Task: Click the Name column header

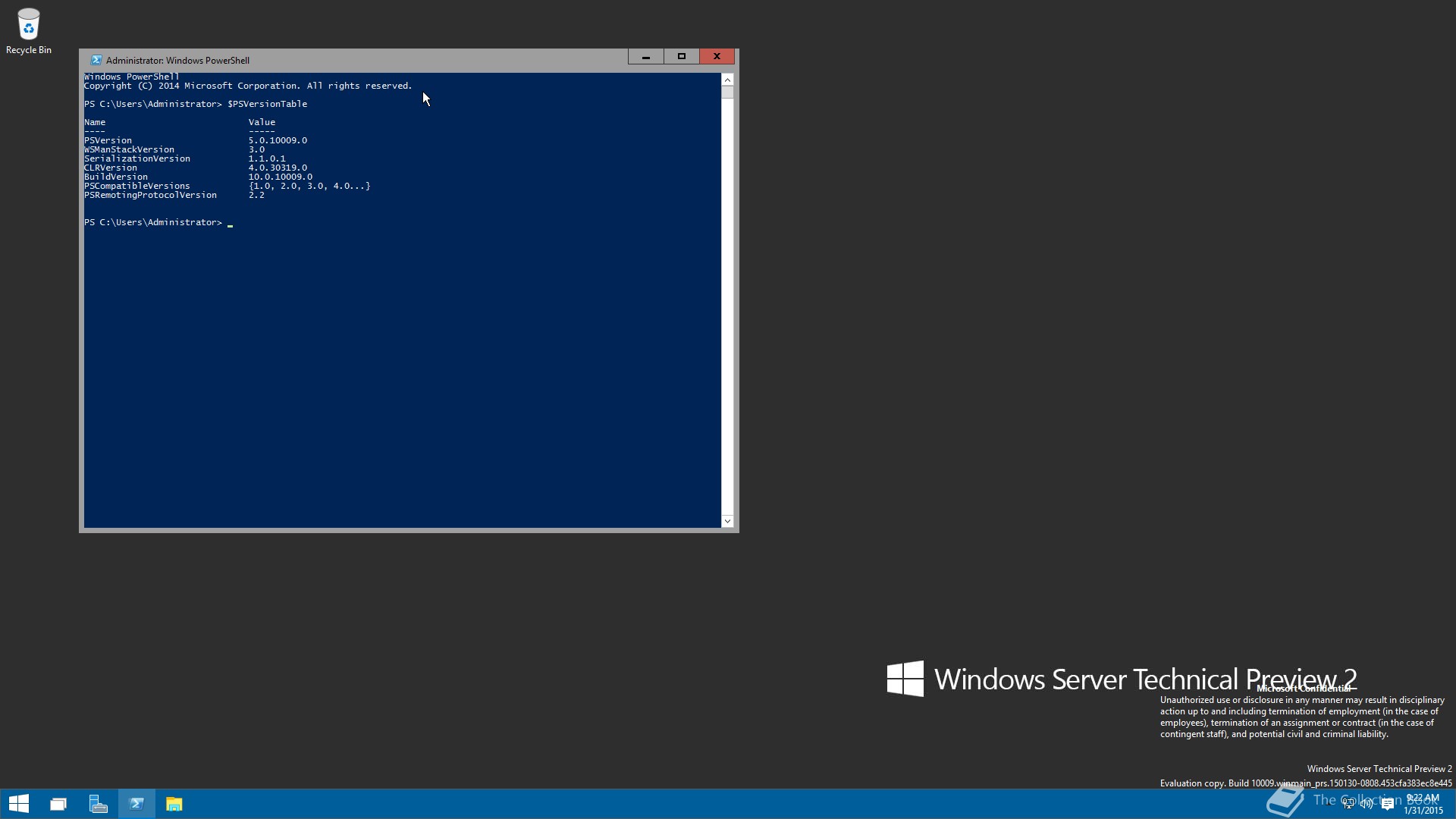Action: [95, 122]
